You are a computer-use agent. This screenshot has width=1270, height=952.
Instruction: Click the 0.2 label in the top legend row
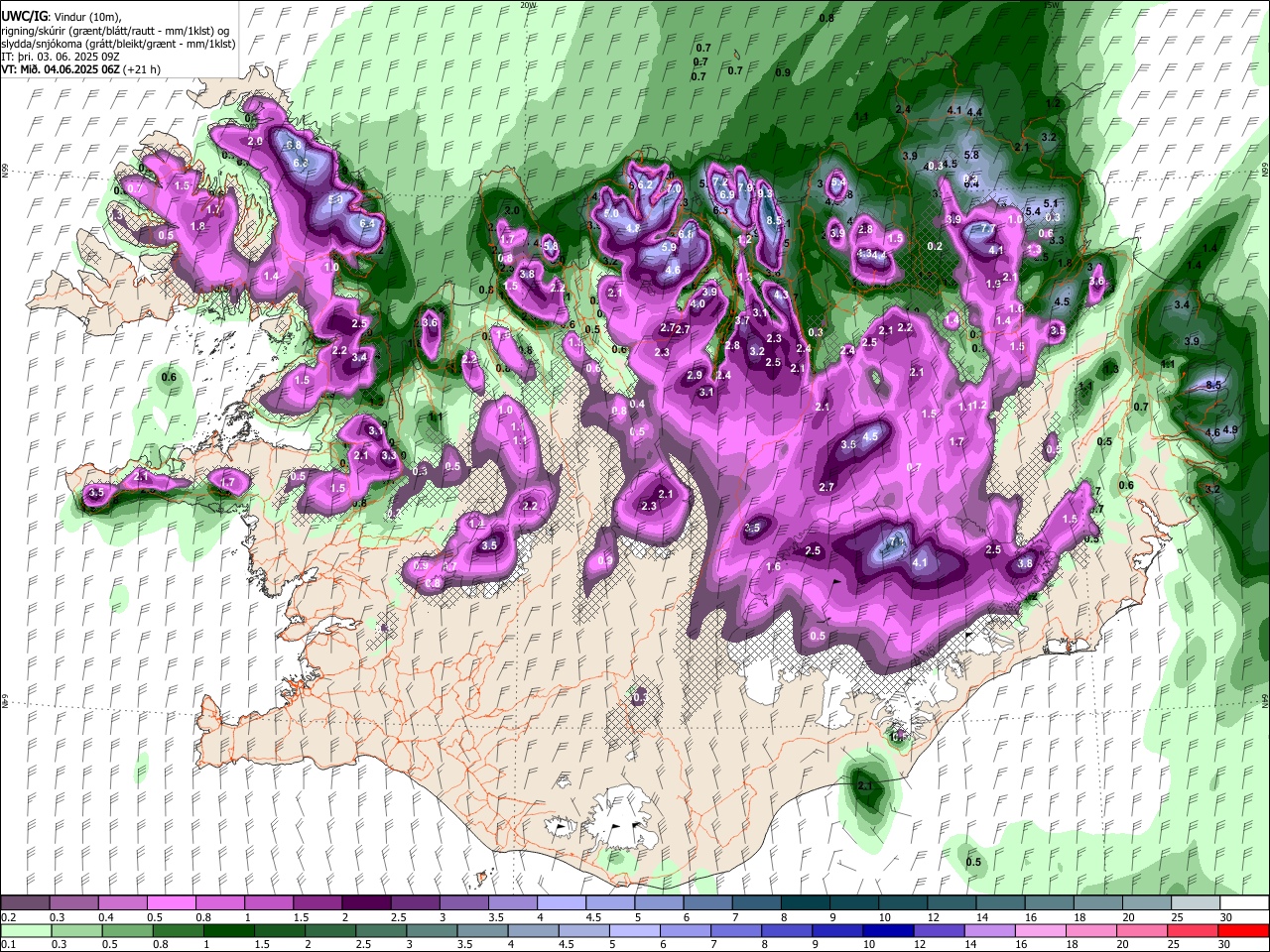9,917
